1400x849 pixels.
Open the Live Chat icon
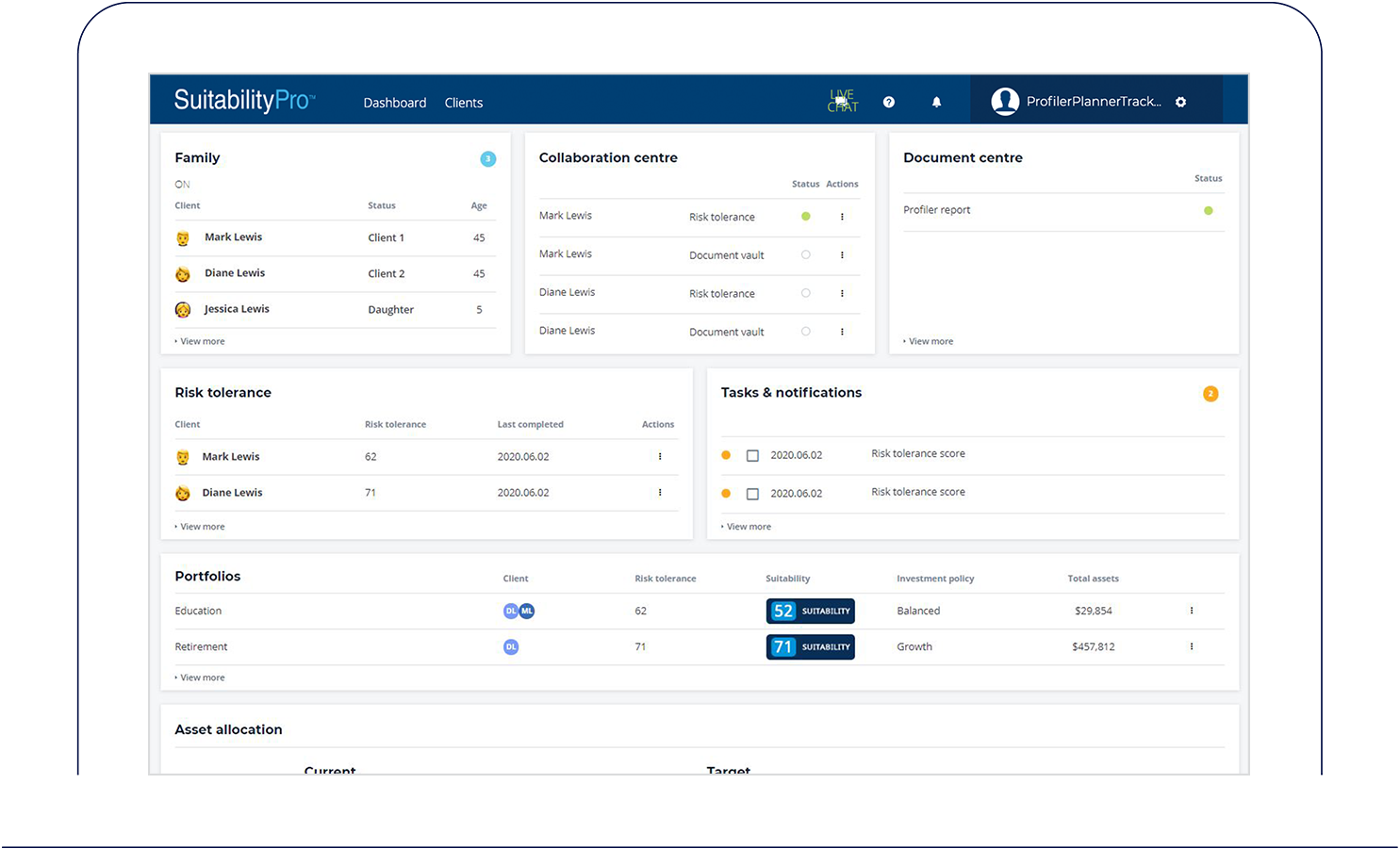842,101
